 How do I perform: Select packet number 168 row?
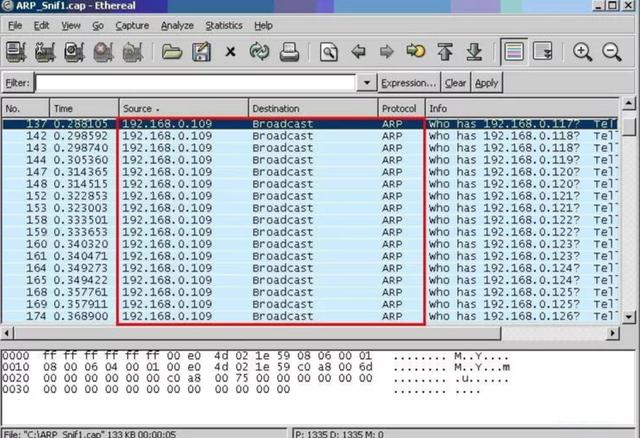(310, 292)
